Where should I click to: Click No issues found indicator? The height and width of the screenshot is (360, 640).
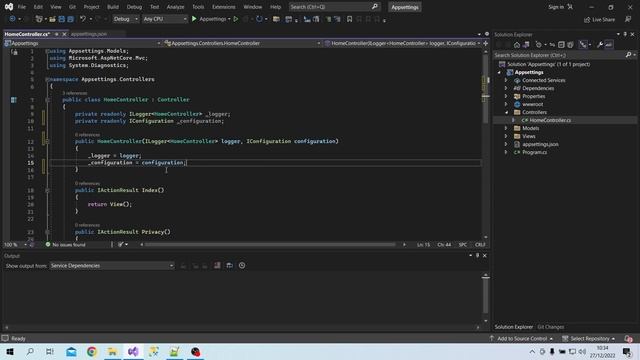[x=65, y=244]
